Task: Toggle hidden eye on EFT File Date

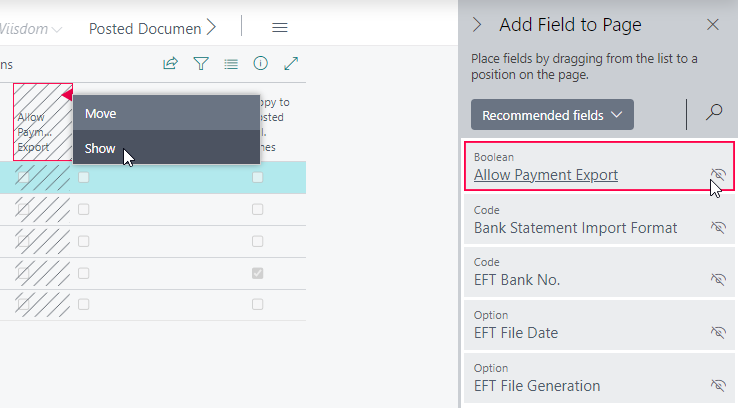Action: click(x=718, y=332)
